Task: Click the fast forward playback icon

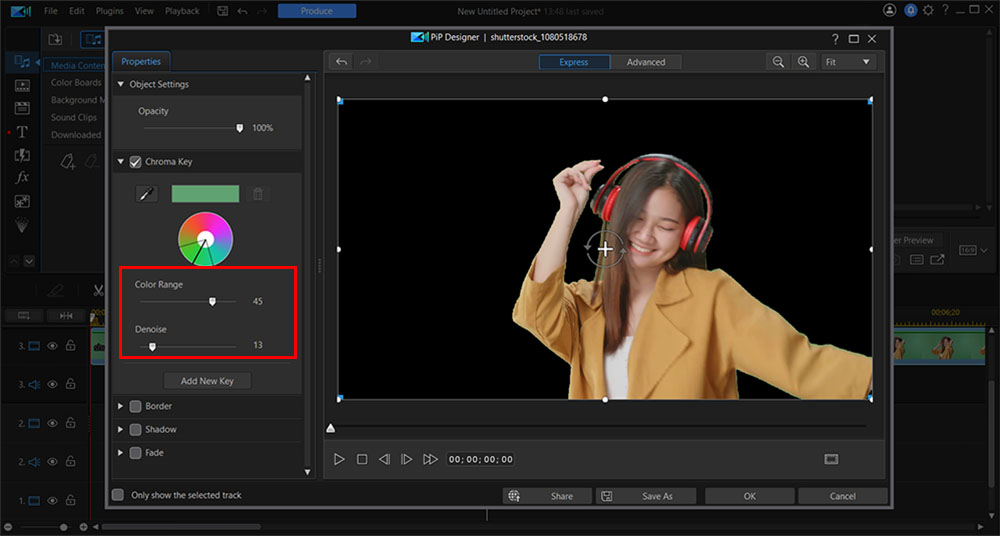Action: pyautogui.click(x=430, y=459)
